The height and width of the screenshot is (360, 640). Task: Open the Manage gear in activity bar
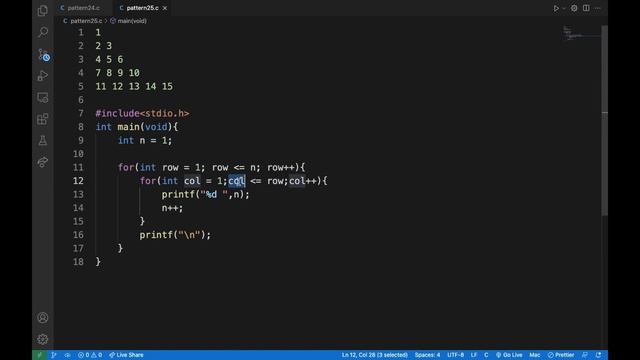[x=42, y=339]
